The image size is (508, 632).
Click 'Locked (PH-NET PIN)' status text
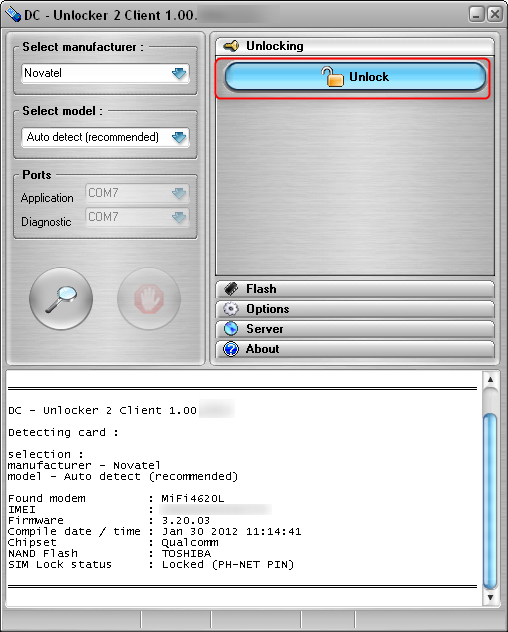[x=228, y=564]
